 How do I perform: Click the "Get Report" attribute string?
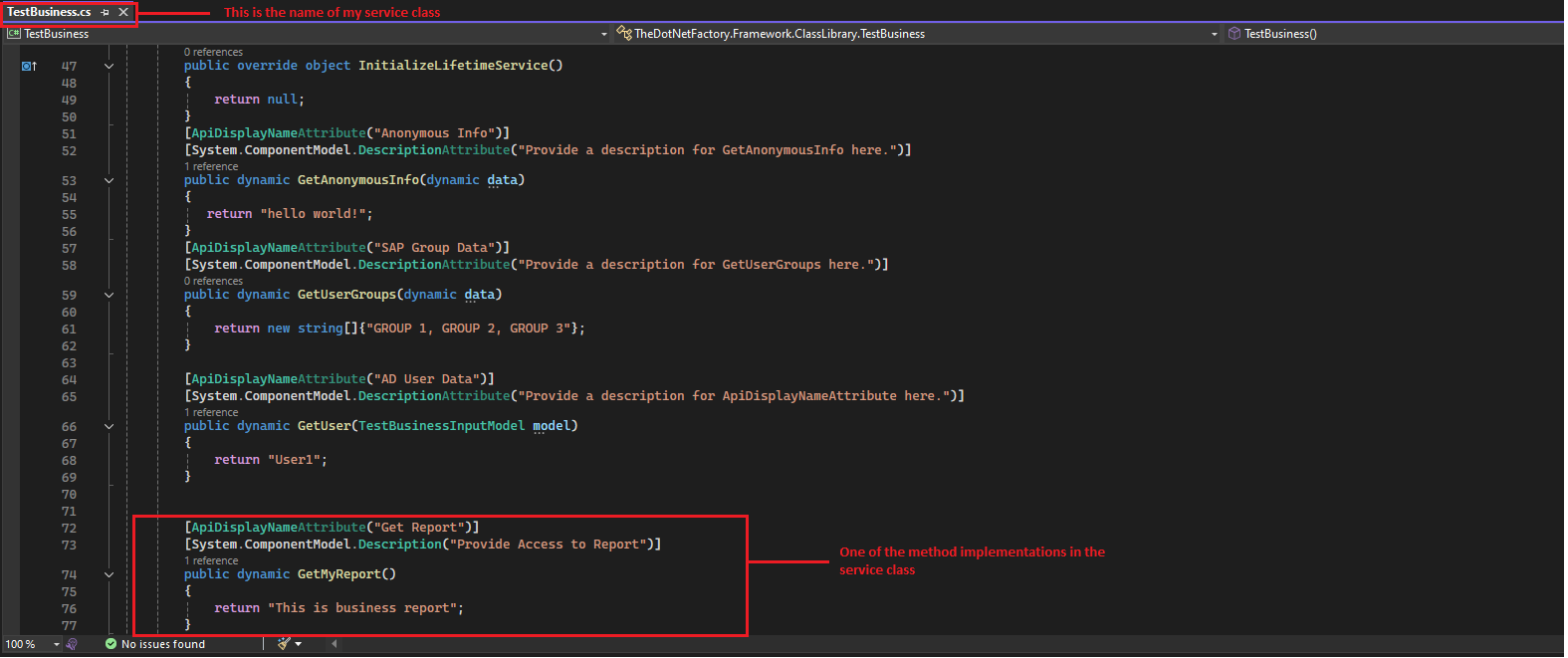click(x=419, y=528)
